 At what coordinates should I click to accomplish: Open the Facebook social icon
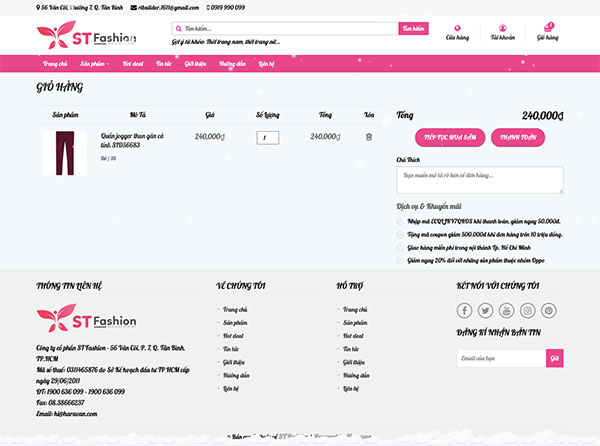tap(464, 310)
